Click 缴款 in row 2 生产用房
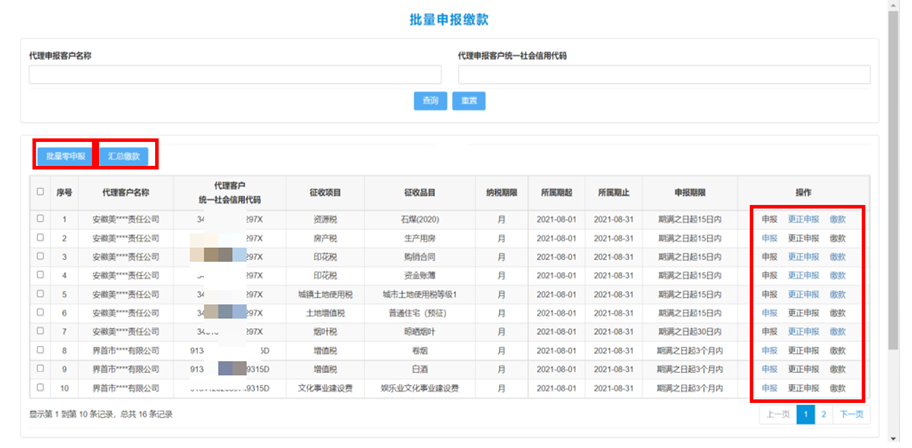The width and height of the screenshot is (912, 448). pos(838,238)
